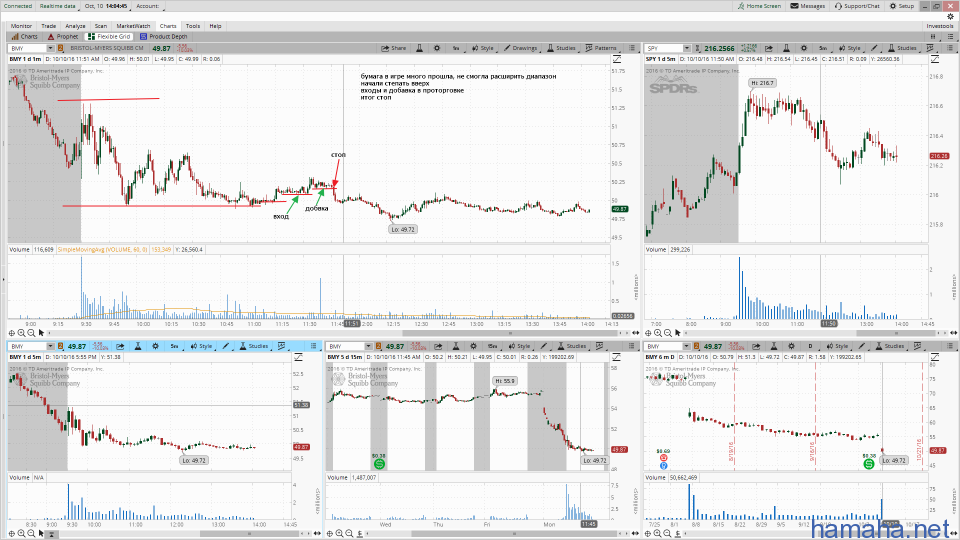Screen dimensions: 960x540
Task: Click the gear icon on the bottom-left BMY 5m chart
Action: [156, 347]
